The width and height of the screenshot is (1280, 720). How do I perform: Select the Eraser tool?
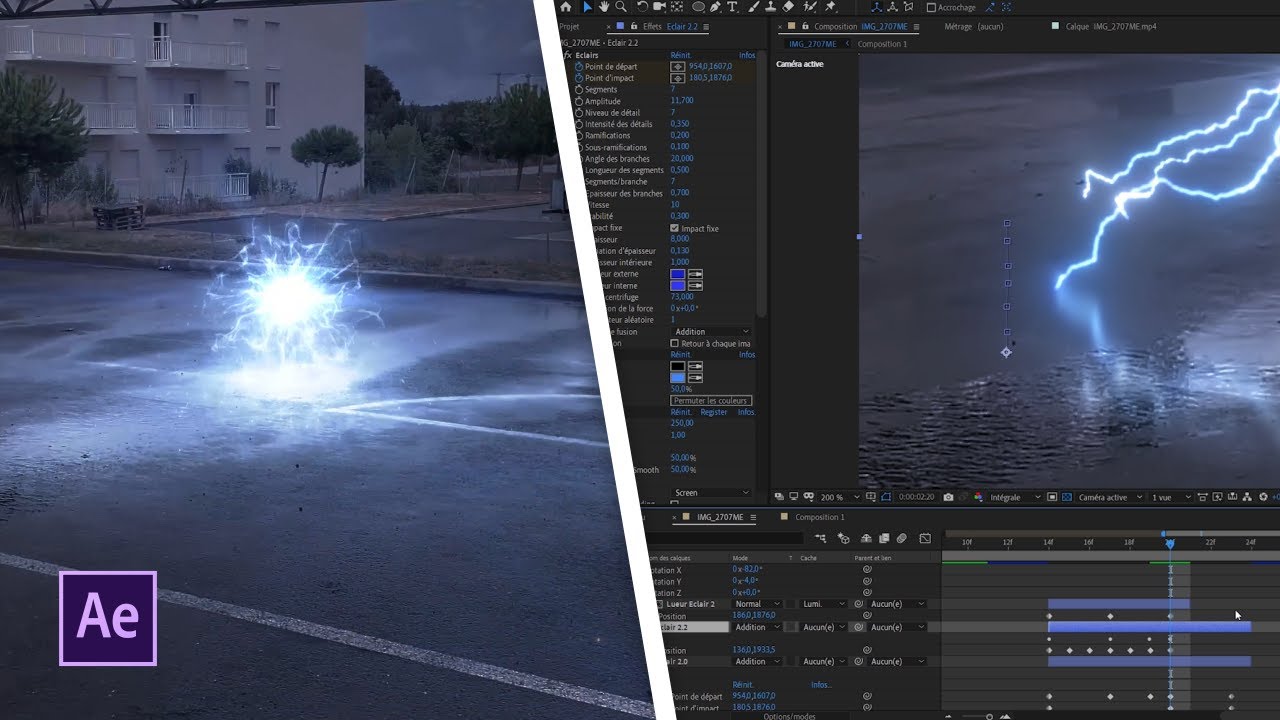788,7
